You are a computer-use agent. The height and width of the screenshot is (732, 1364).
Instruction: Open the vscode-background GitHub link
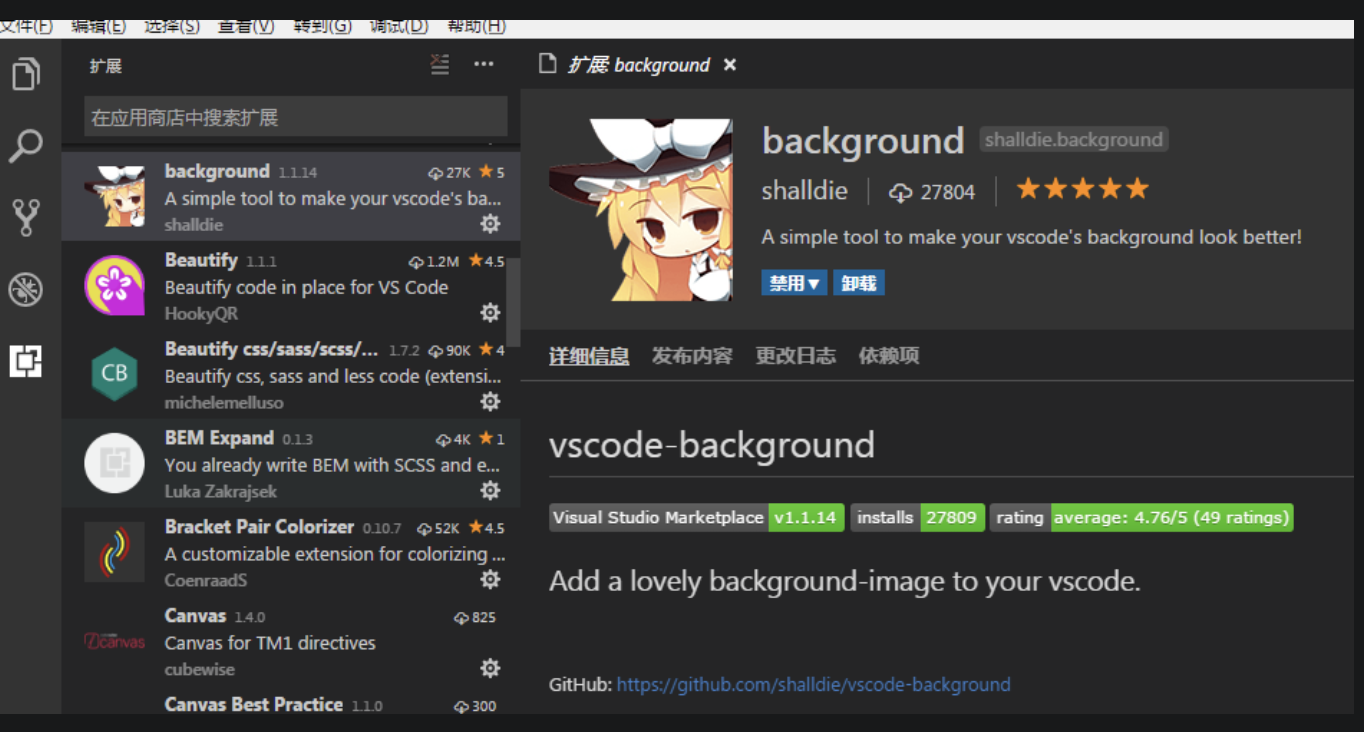tap(813, 685)
